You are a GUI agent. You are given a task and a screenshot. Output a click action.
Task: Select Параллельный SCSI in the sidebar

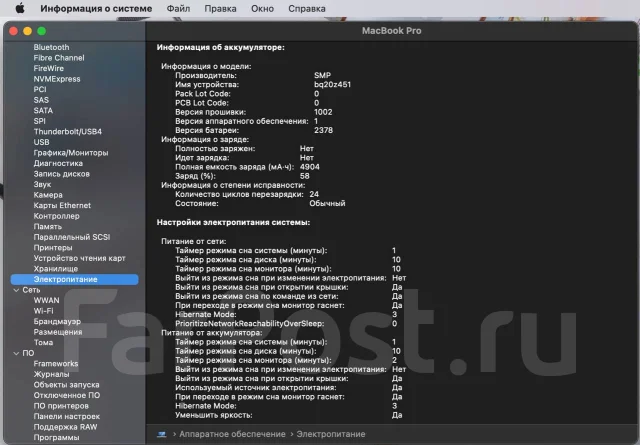pos(72,237)
